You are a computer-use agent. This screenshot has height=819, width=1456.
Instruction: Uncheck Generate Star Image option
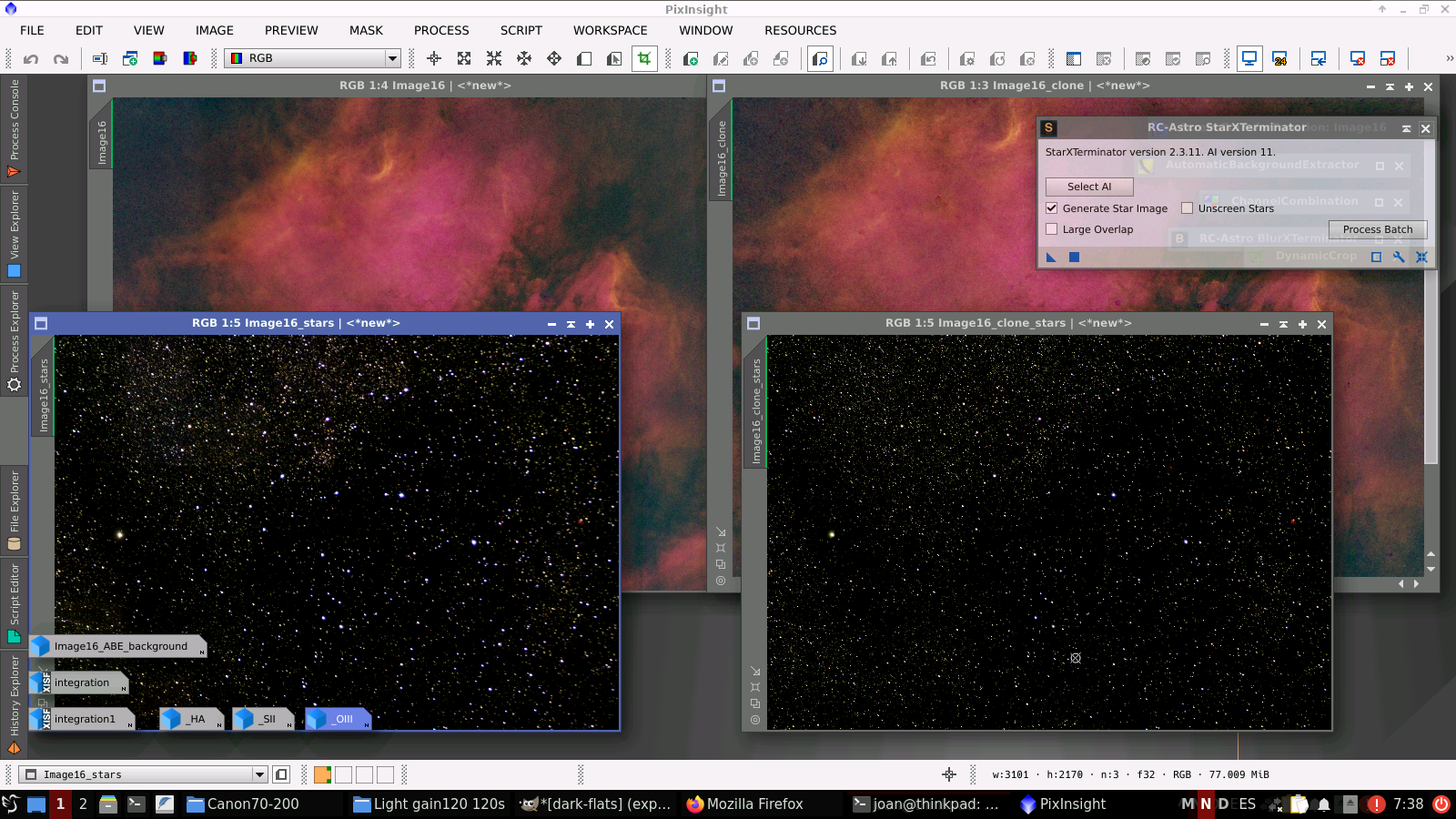1052,208
